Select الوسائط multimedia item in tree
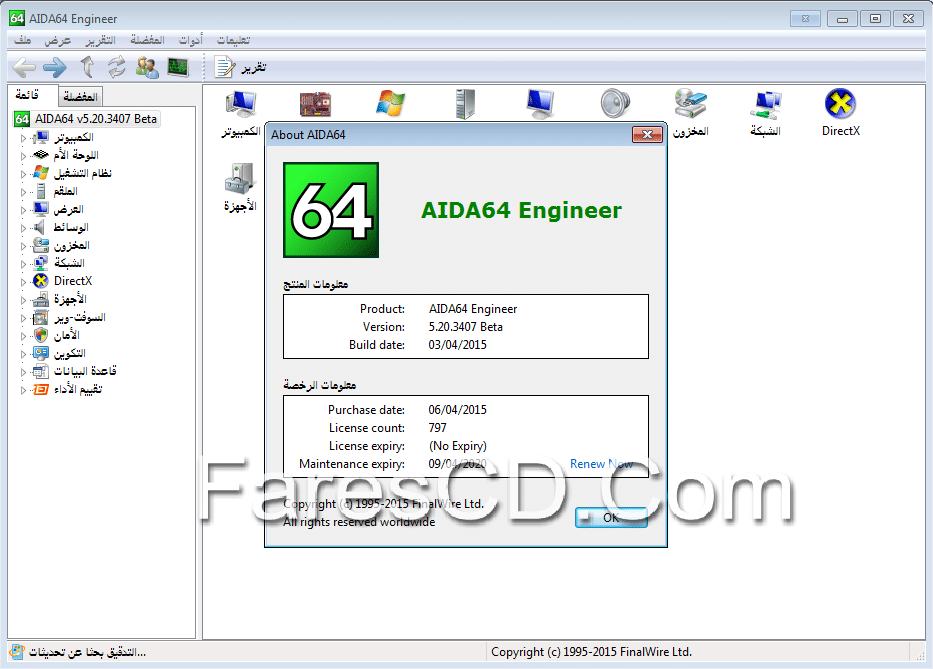The image size is (933, 669). pos(71,227)
